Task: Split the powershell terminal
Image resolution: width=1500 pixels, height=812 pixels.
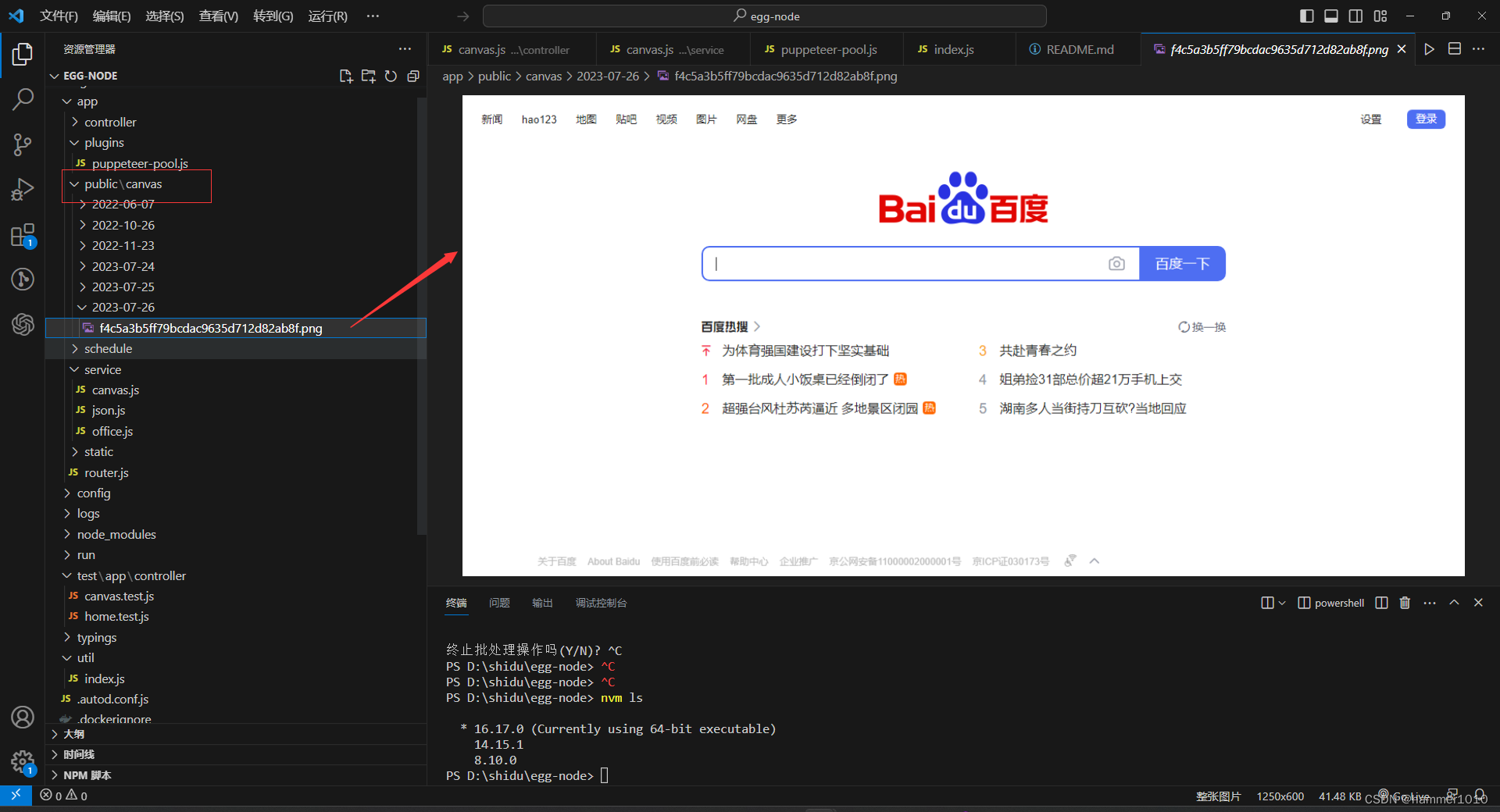Action: pos(1381,603)
